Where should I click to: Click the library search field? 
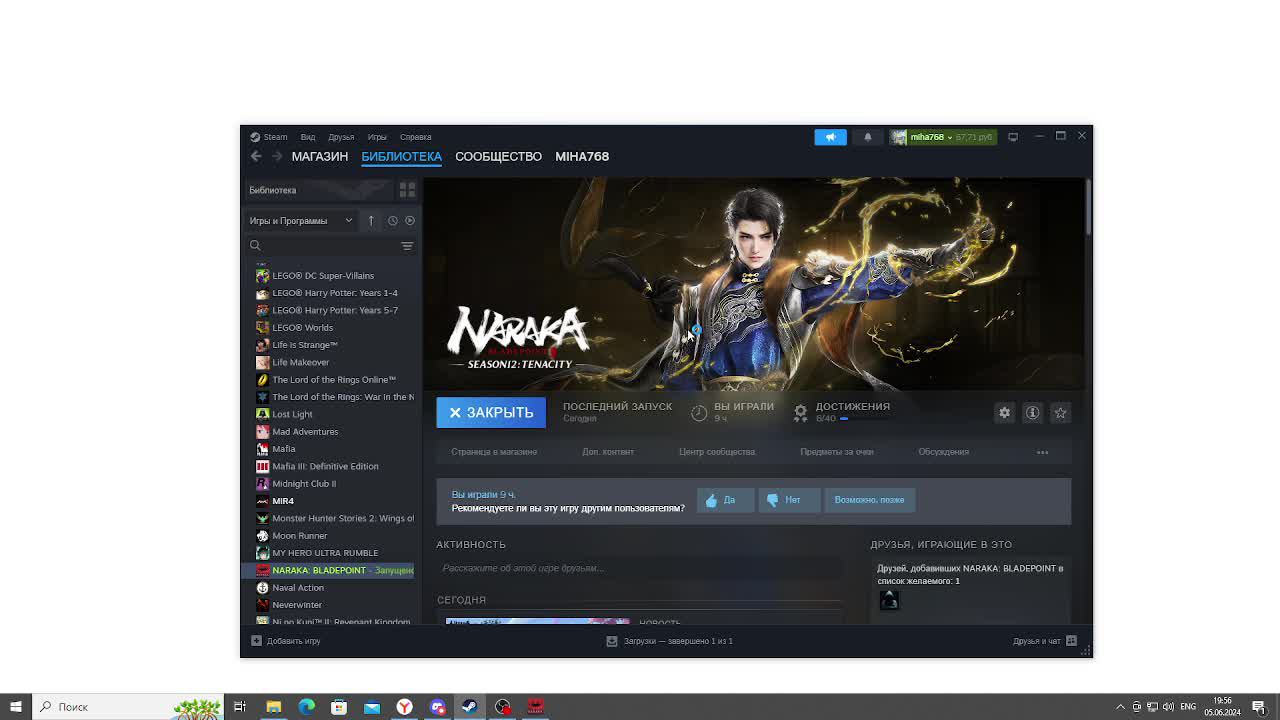pyautogui.click(x=330, y=246)
